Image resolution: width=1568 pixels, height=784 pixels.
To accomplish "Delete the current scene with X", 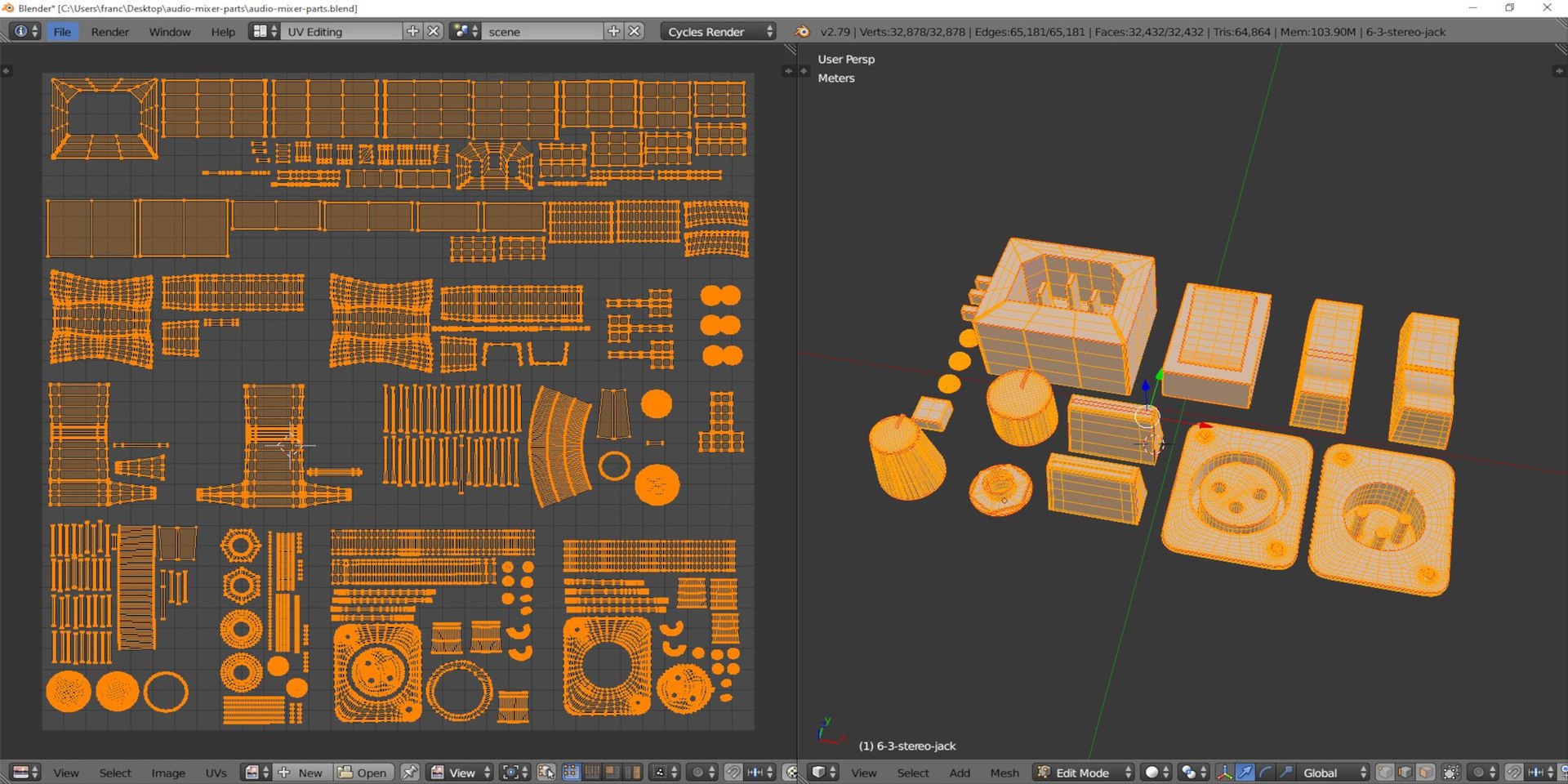I will pos(635,31).
